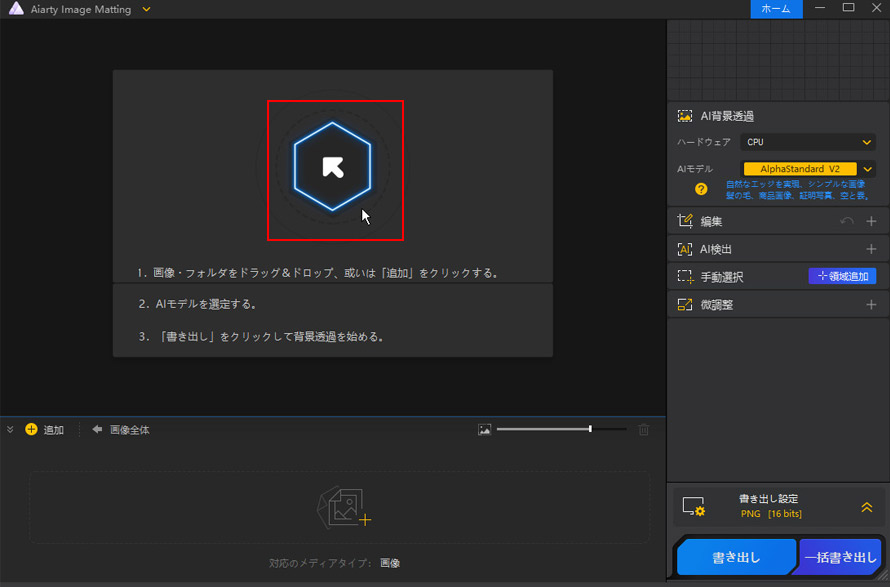The image size is (890, 587).
Task: Click the AI検出 panel icon
Action: 683,248
